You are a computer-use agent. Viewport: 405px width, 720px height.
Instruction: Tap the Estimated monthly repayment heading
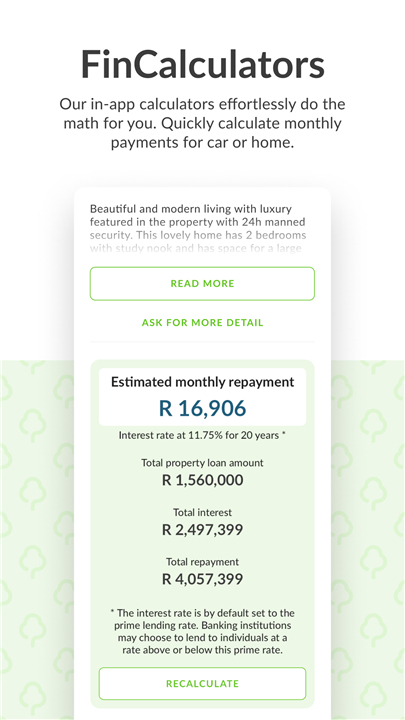coord(202,382)
